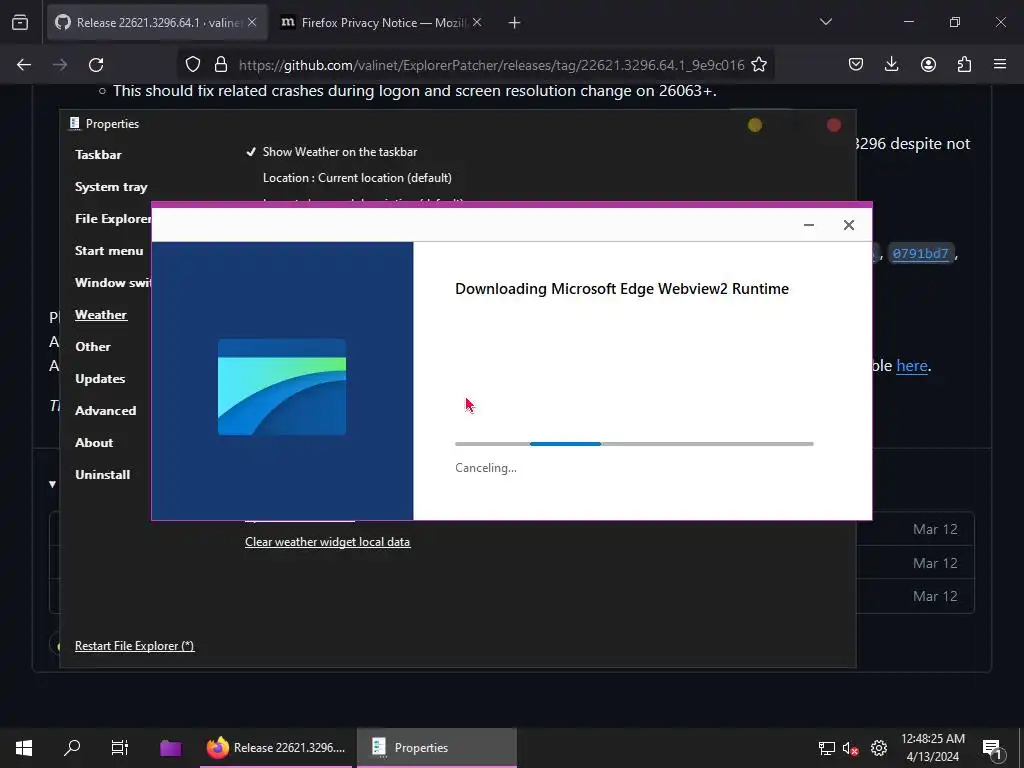Open About section in Properties
1024x768 pixels.
point(94,443)
